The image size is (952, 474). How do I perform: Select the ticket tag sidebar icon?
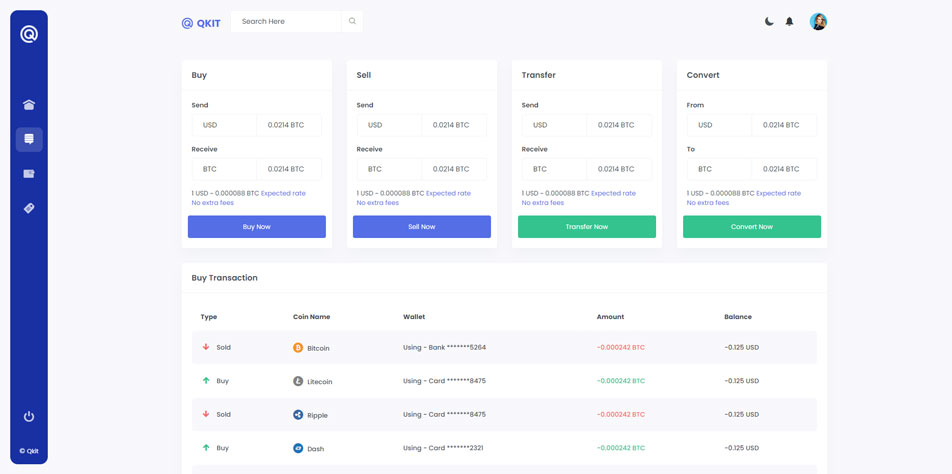pos(29,208)
